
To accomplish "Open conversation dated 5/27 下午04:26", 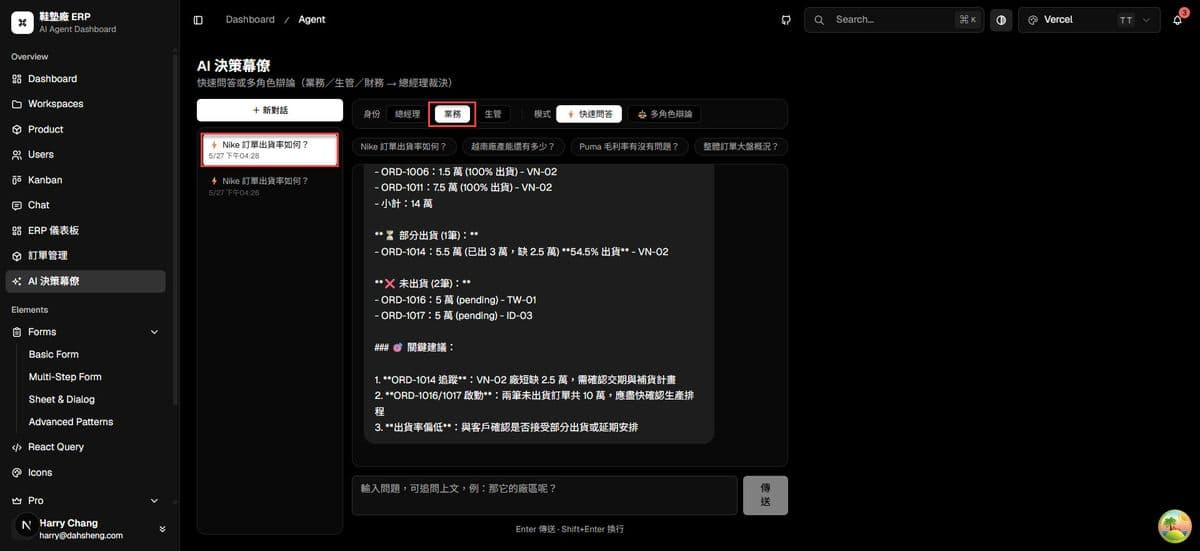I will [270, 186].
